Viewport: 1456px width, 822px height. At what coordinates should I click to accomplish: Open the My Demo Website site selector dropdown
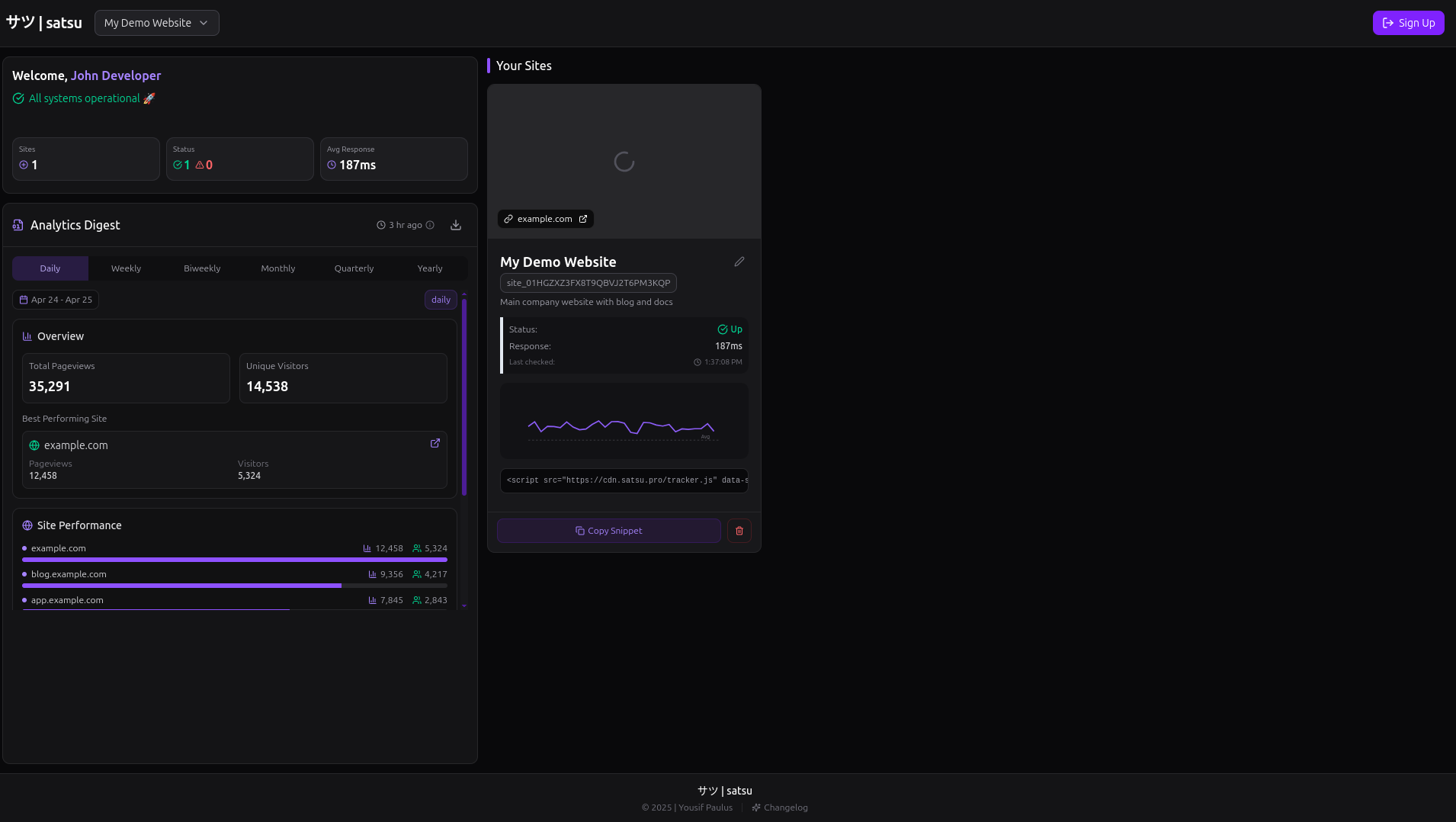click(x=156, y=23)
